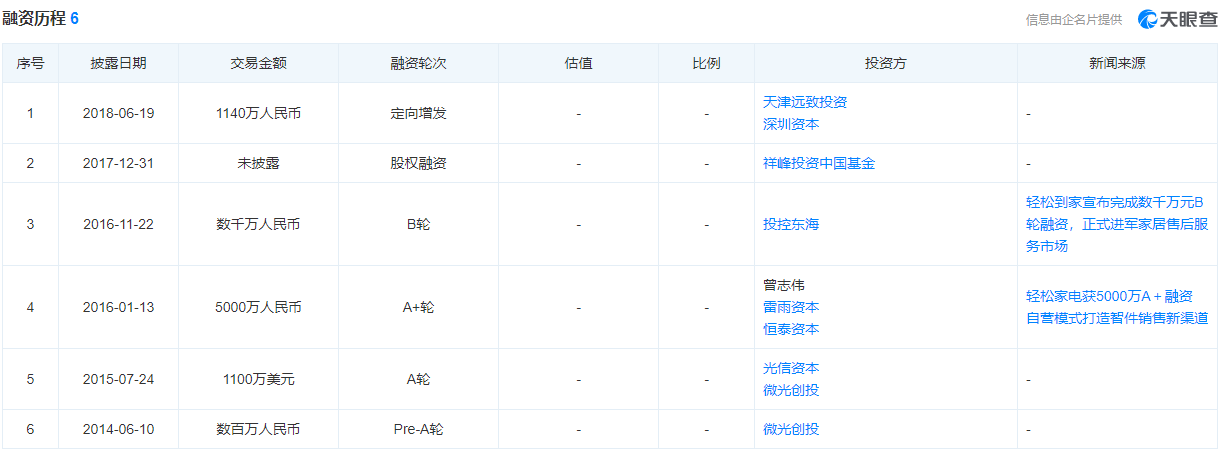Click the 新闻来源 column header
1226x449 pixels.
click(x=1117, y=63)
